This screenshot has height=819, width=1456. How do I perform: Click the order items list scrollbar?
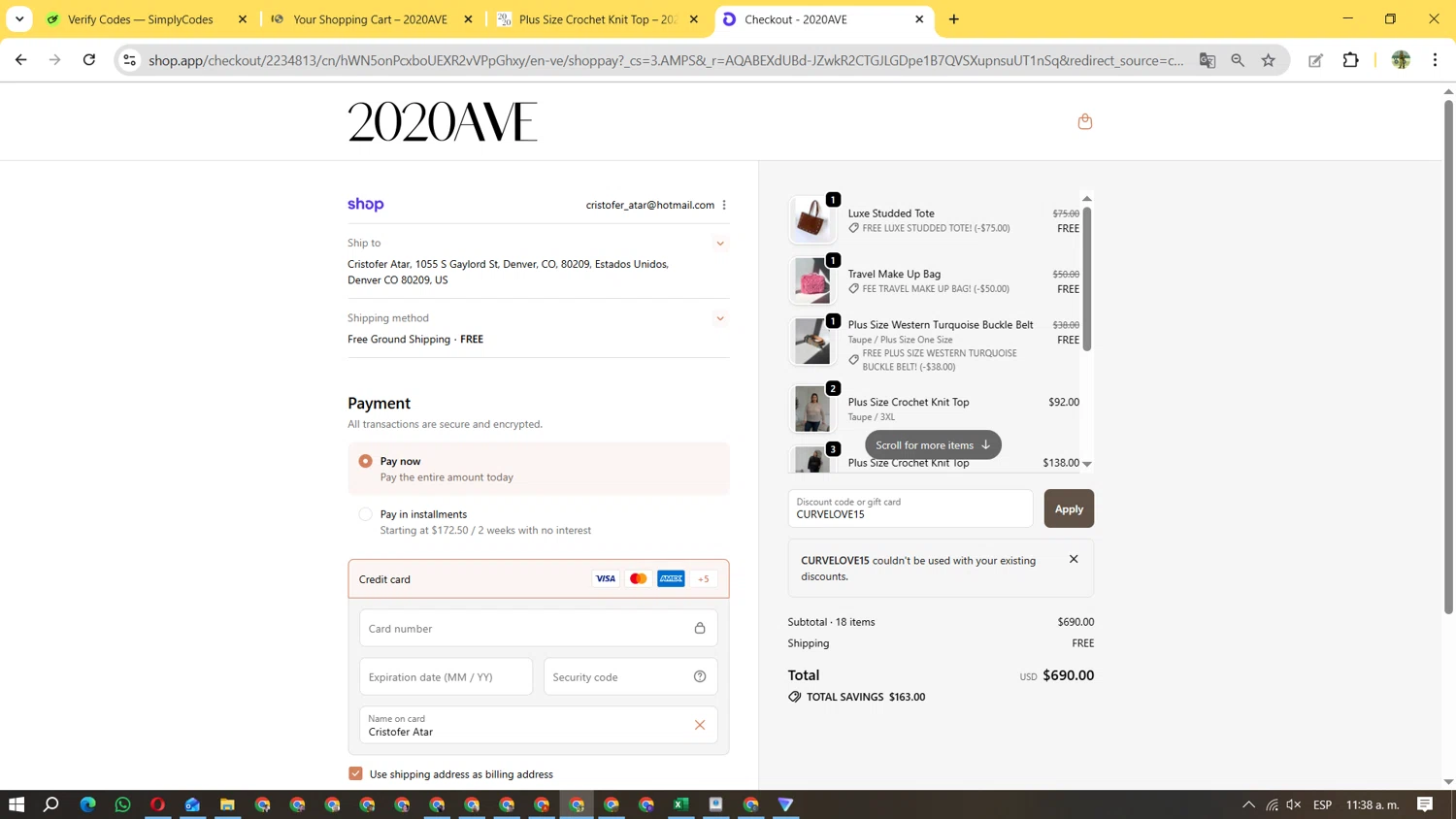[x=1087, y=278]
